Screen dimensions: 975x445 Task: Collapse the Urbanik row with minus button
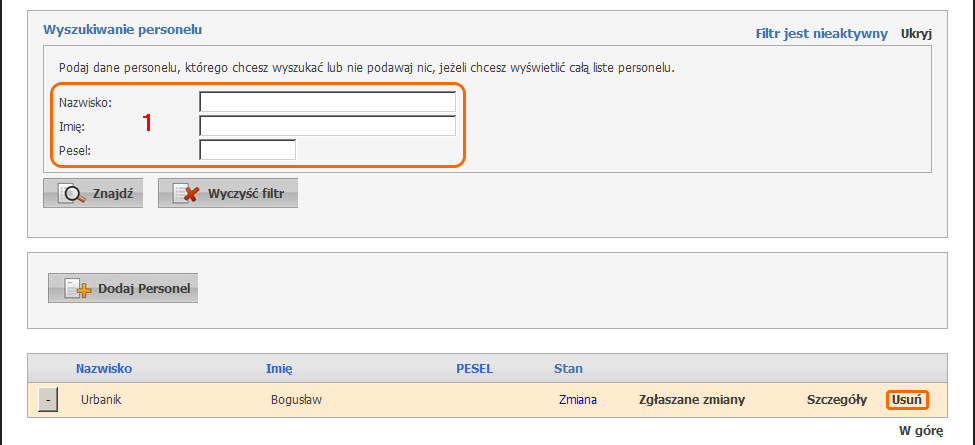coord(47,400)
